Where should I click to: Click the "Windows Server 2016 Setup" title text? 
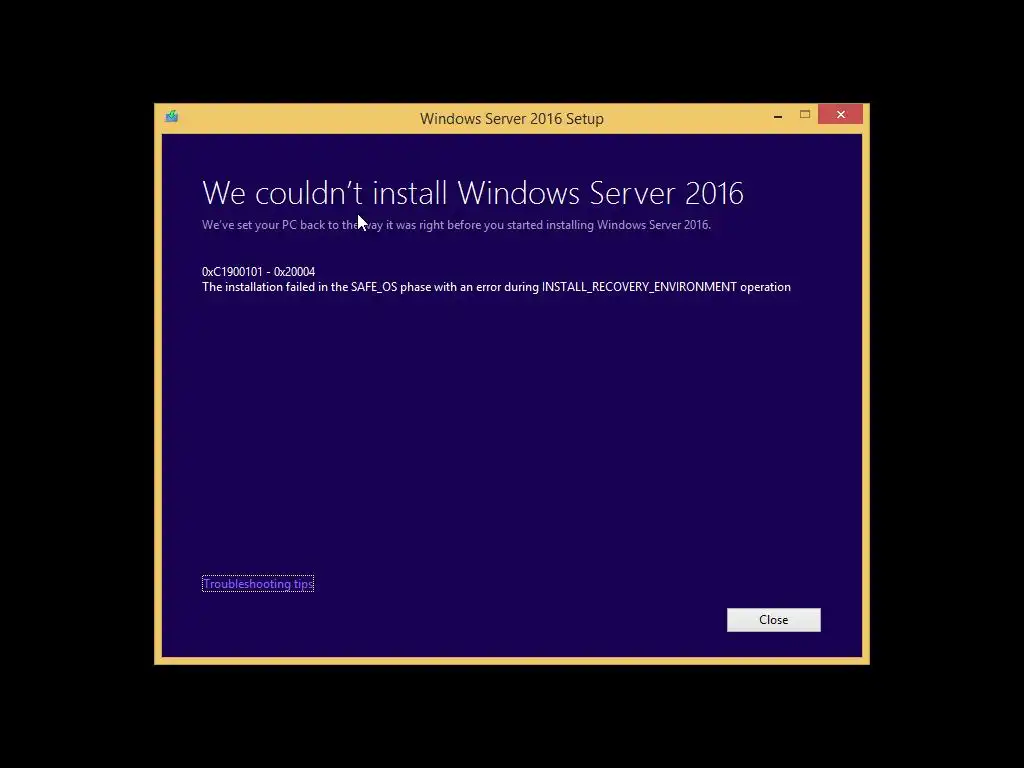coord(511,119)
